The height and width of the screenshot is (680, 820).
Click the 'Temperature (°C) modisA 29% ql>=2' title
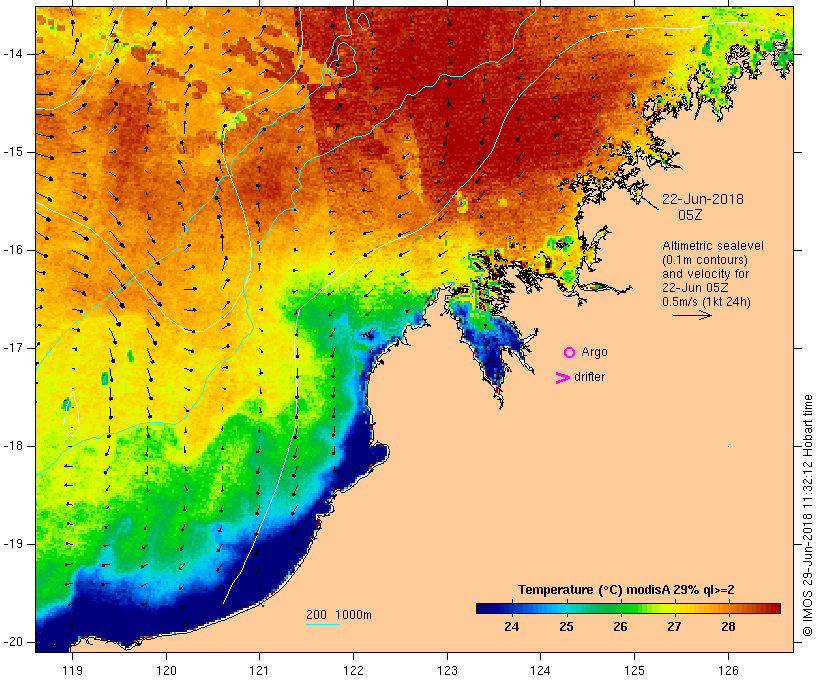coord(626,590)
